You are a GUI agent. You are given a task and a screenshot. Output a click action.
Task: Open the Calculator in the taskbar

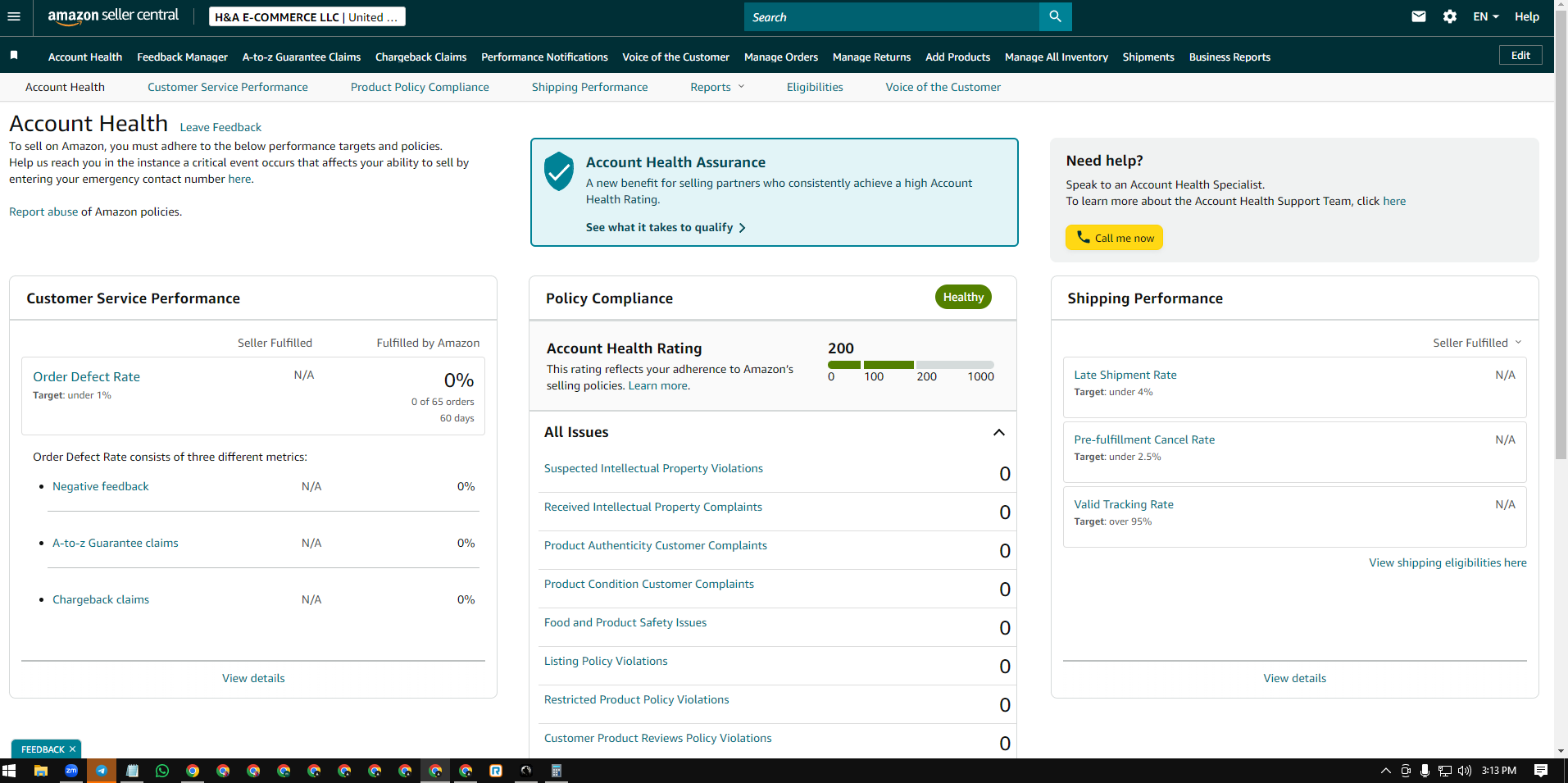(x=557, y=771)
